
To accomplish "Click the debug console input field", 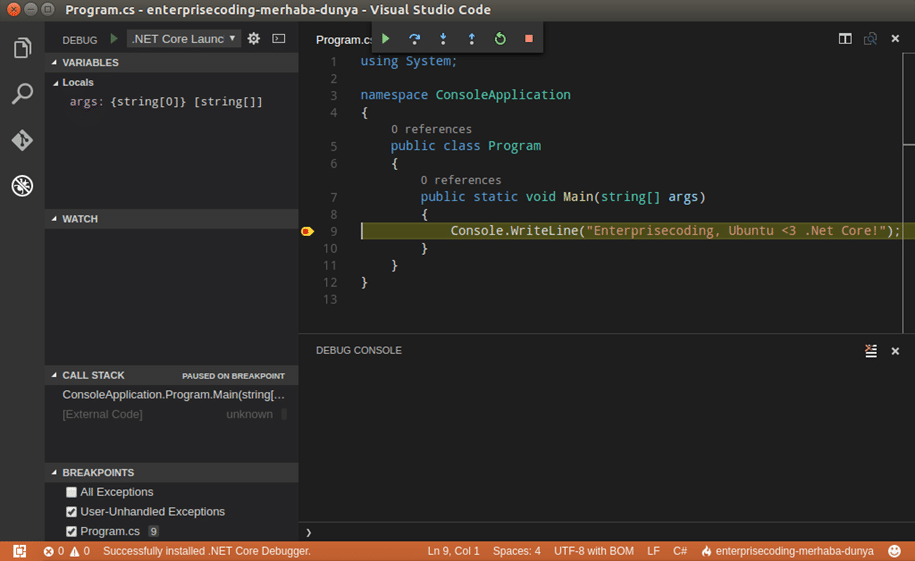I will coord(607,532).
